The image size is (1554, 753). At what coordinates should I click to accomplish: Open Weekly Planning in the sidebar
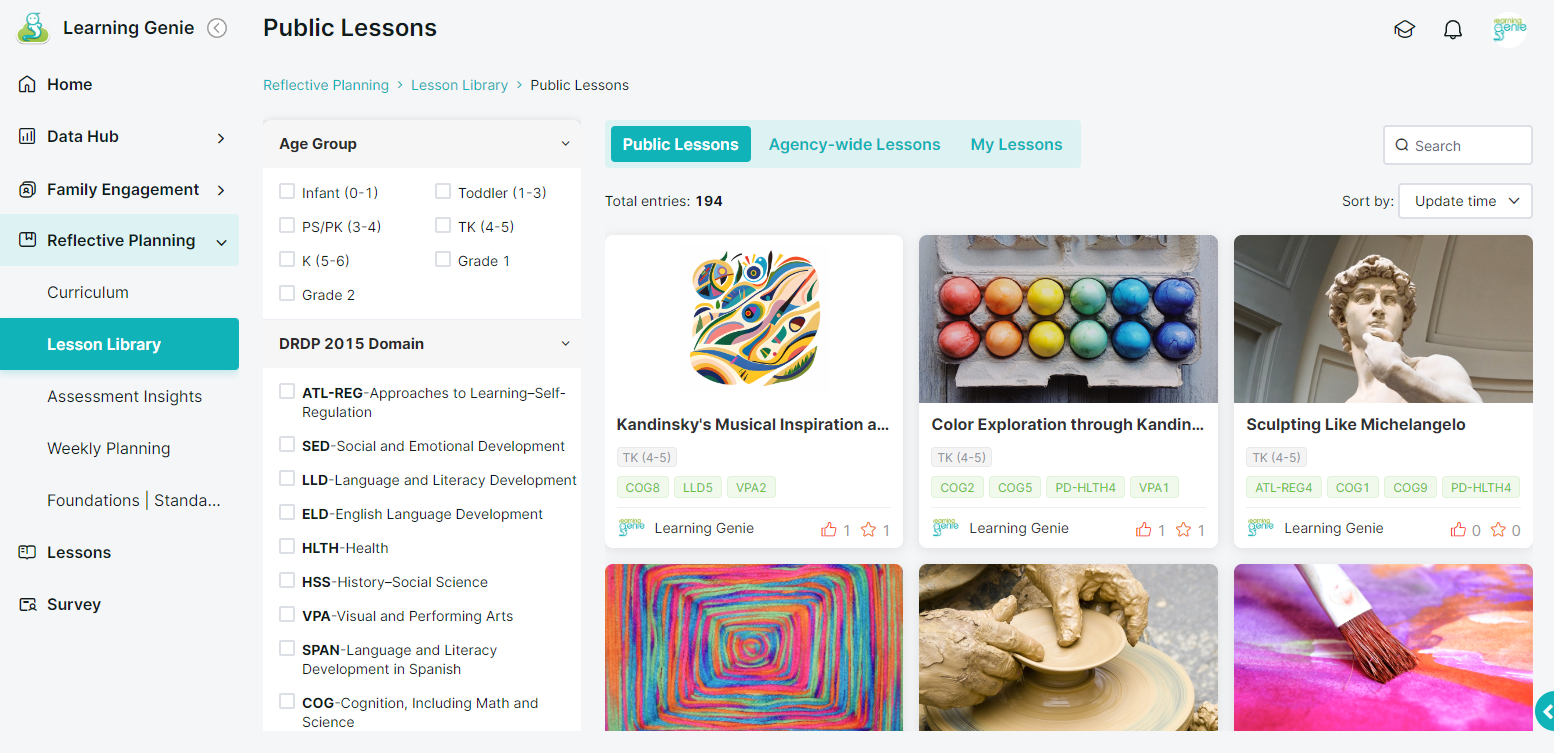108,448
